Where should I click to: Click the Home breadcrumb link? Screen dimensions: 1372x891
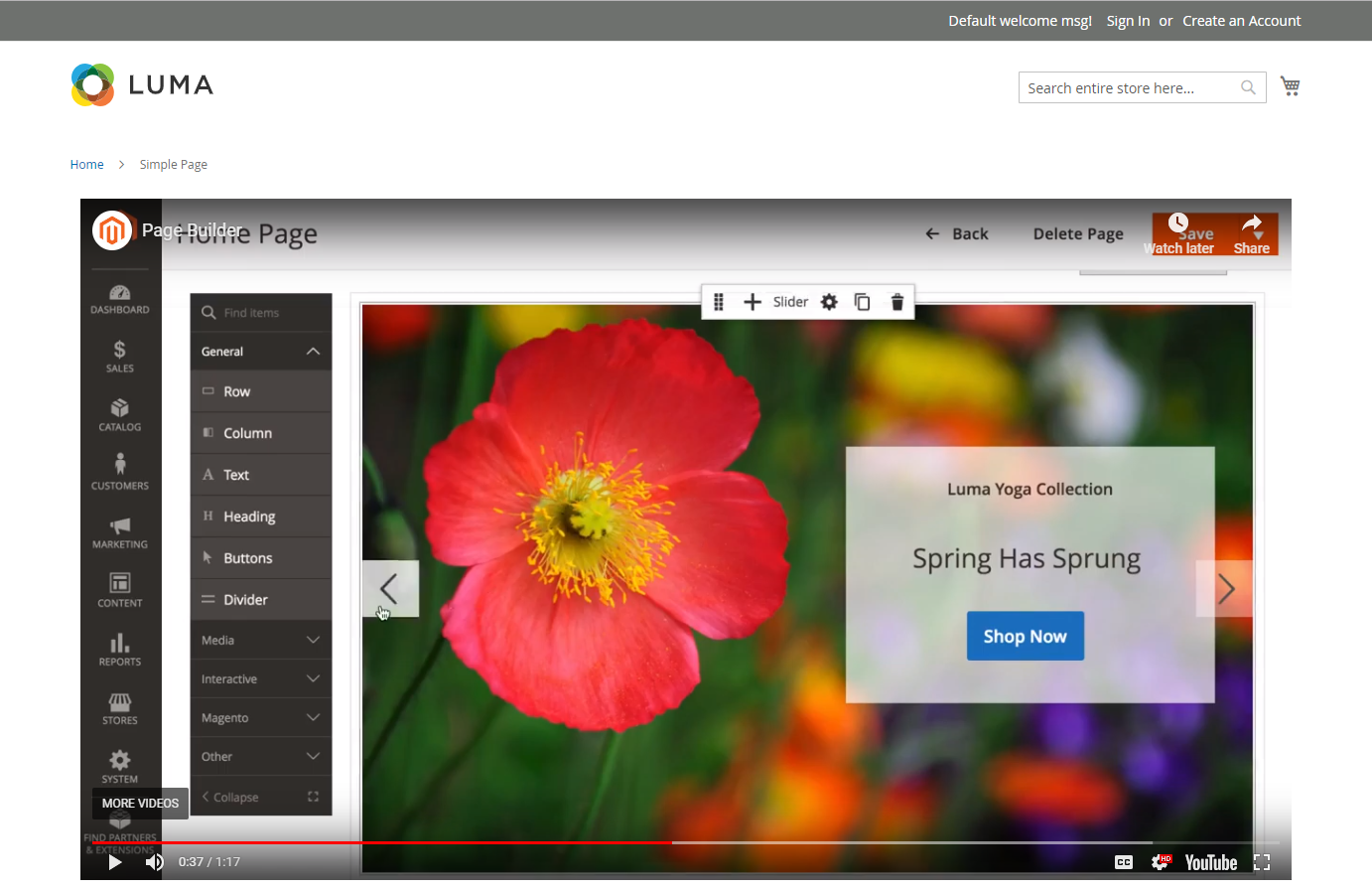[x=86, y=165]
